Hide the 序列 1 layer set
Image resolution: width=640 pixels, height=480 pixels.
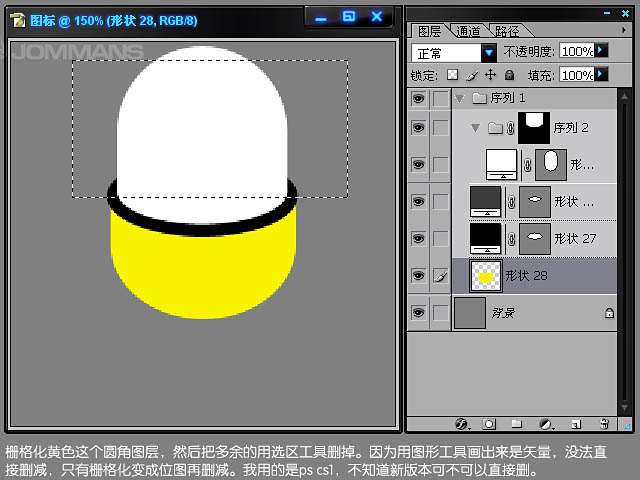click(x=418, y=98)
